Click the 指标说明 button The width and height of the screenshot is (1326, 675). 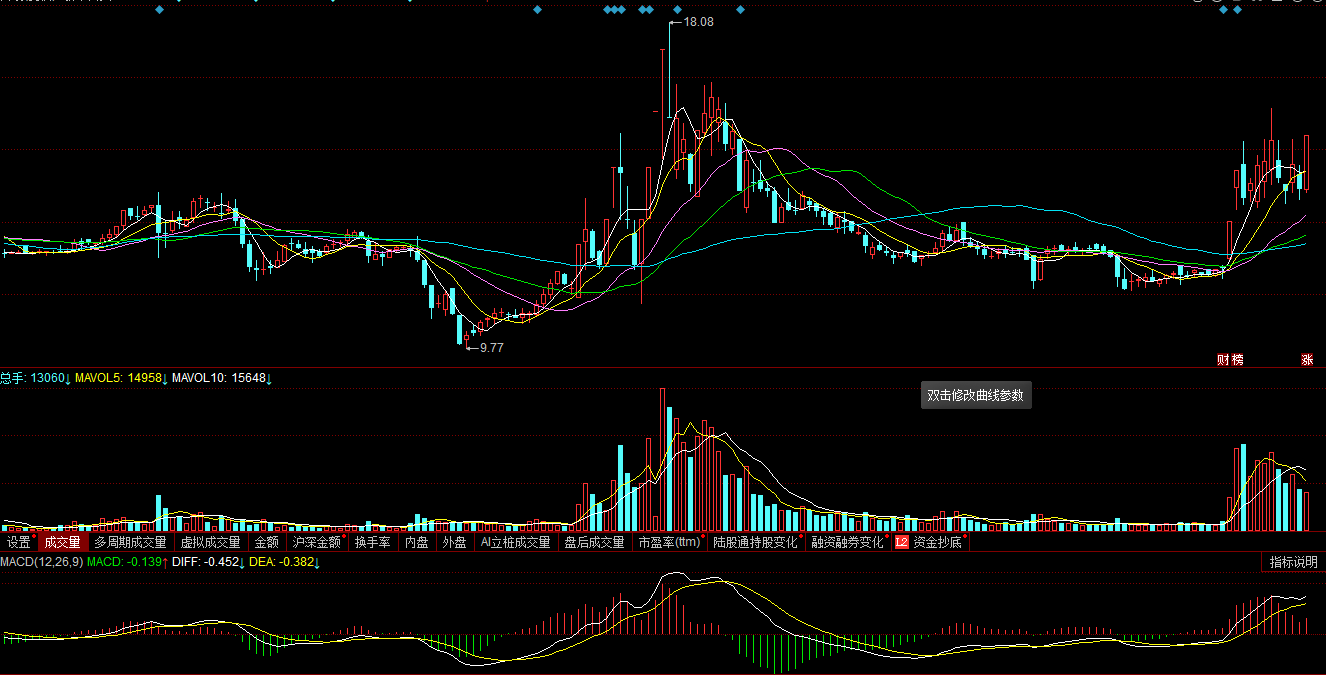point(1293,562)
